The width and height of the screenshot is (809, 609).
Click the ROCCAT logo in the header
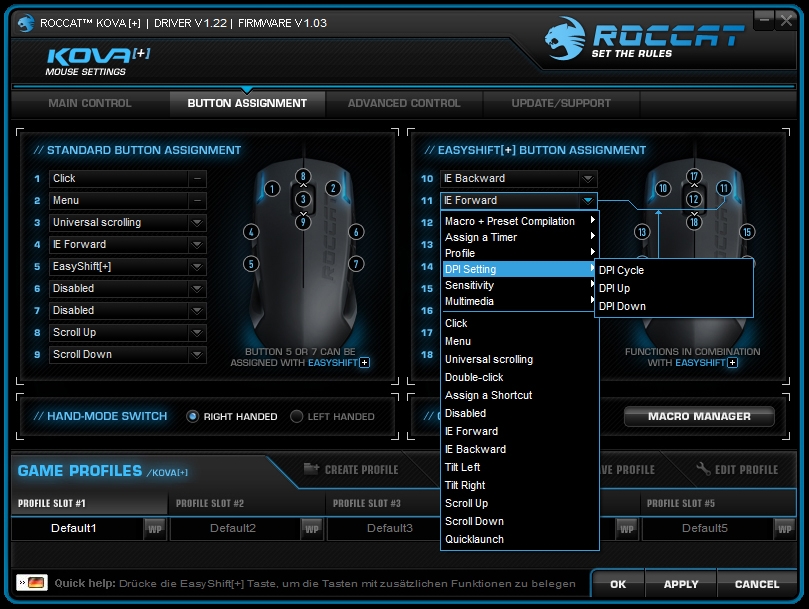(x=644, y=38)
